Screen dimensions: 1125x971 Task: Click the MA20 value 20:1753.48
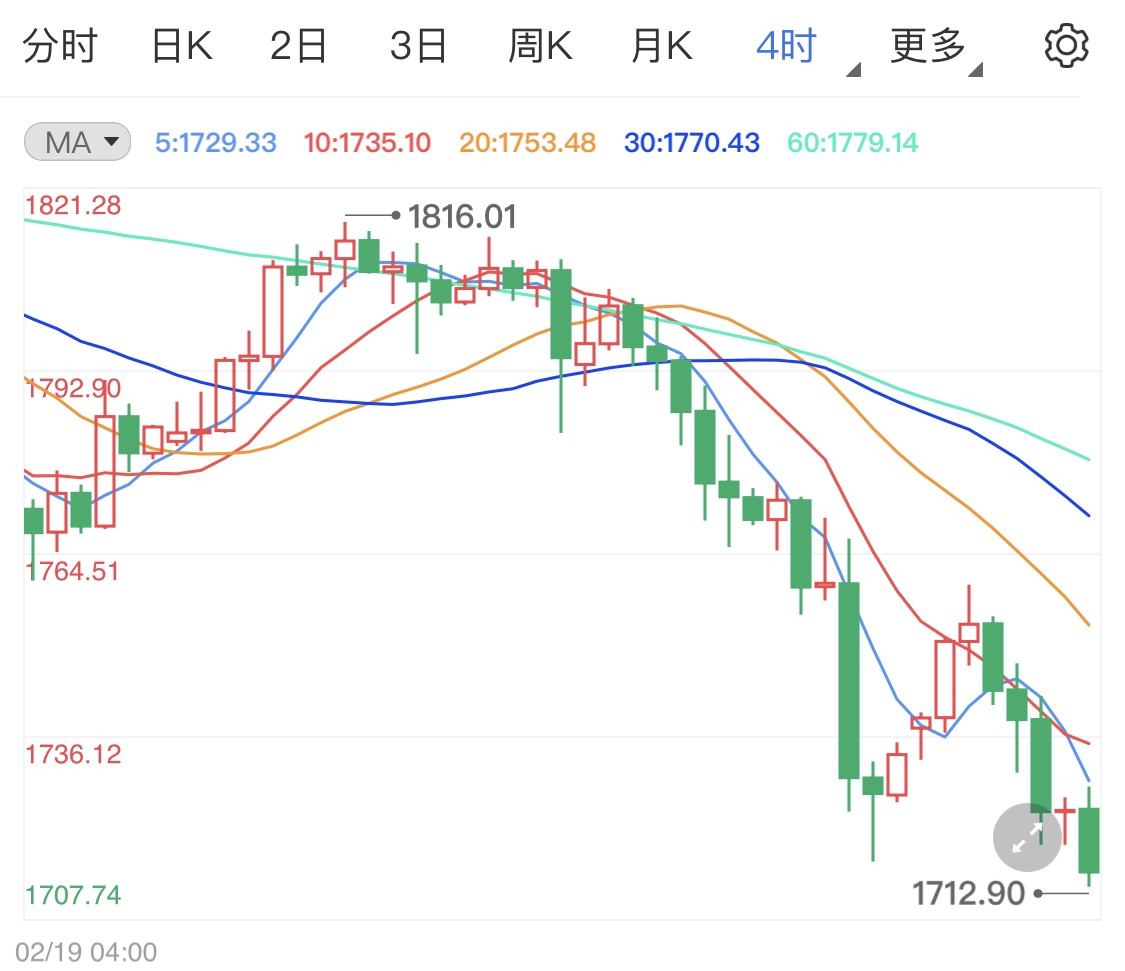click(527, 143)
